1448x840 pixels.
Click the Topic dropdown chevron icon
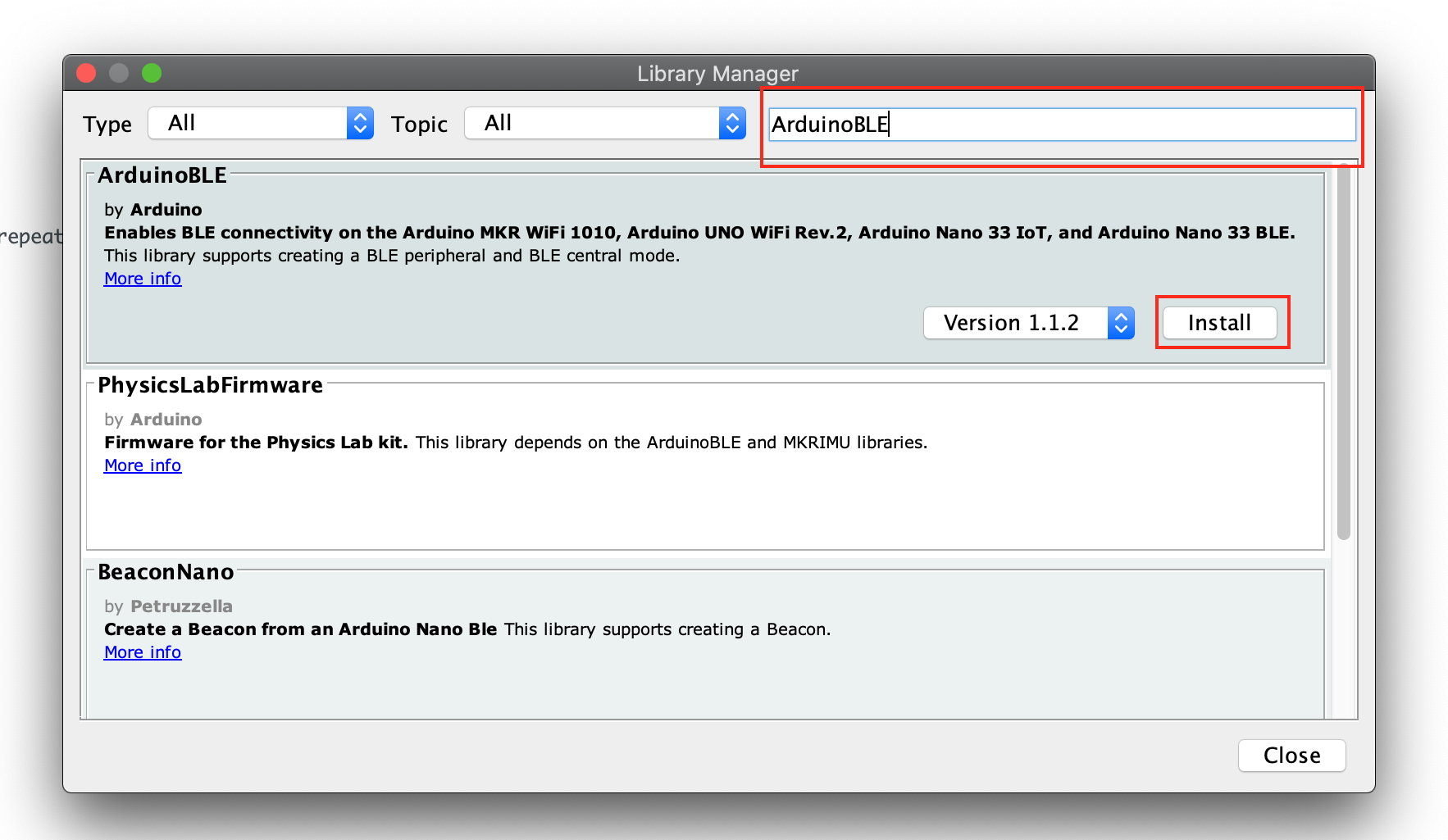click(732, 123)
